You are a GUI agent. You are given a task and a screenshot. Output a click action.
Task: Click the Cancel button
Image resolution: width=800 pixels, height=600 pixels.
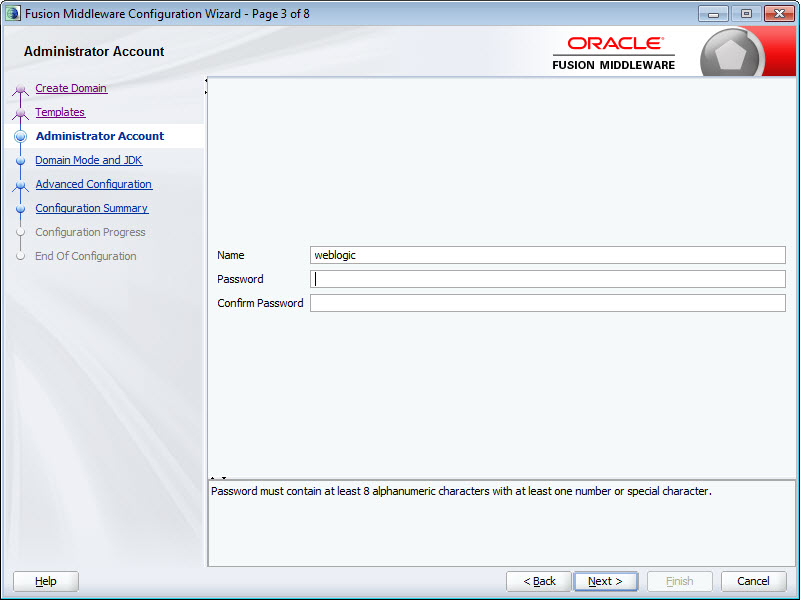point(754,581)
